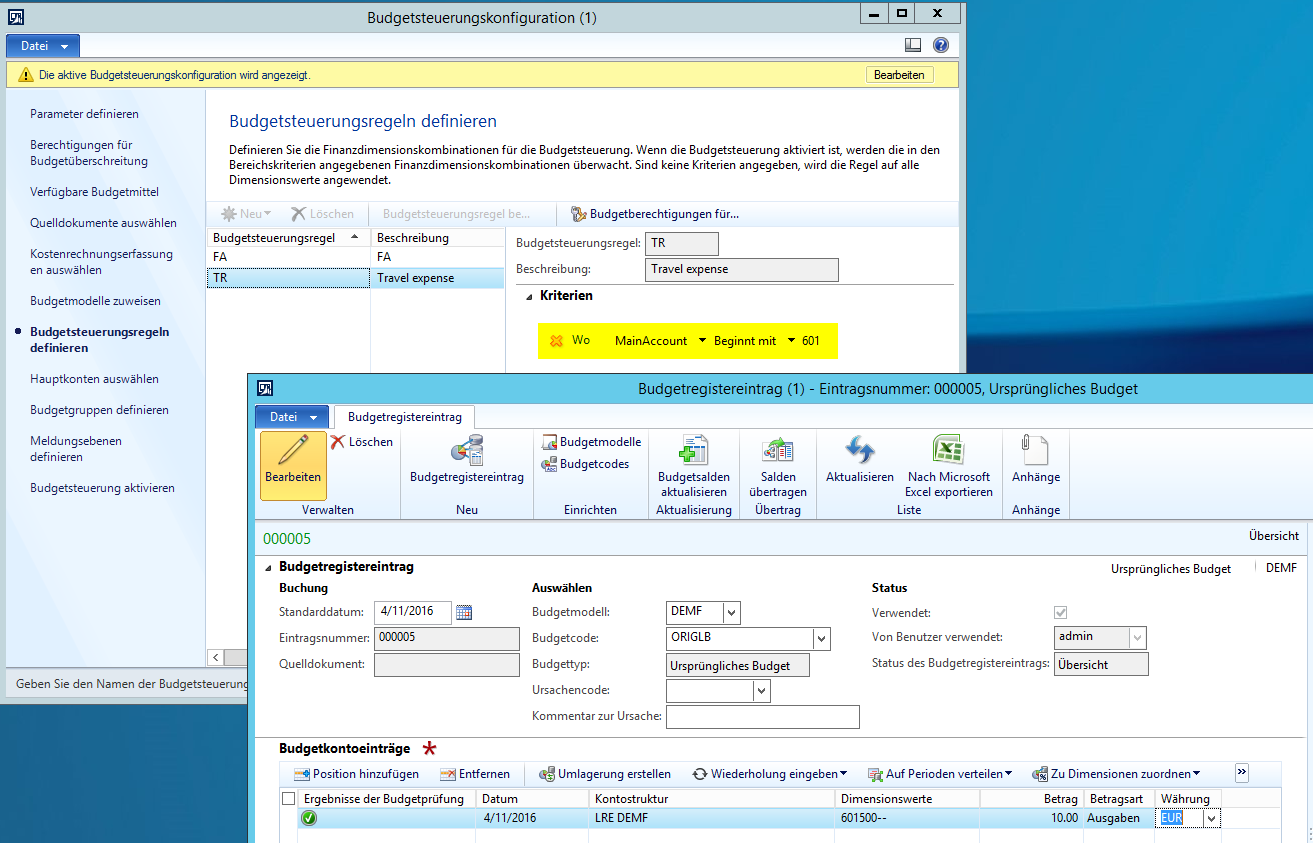Select the Budgetregistereintrag ribbon tab
The height and width of the screenshot is (843, 1313).
pyautogui.click(x=404, y=417)
